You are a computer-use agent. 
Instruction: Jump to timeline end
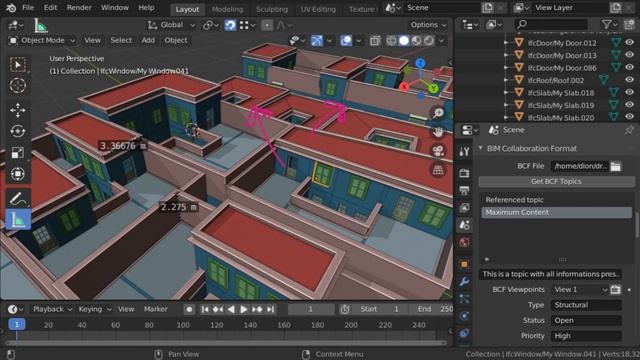coord(270,309)
